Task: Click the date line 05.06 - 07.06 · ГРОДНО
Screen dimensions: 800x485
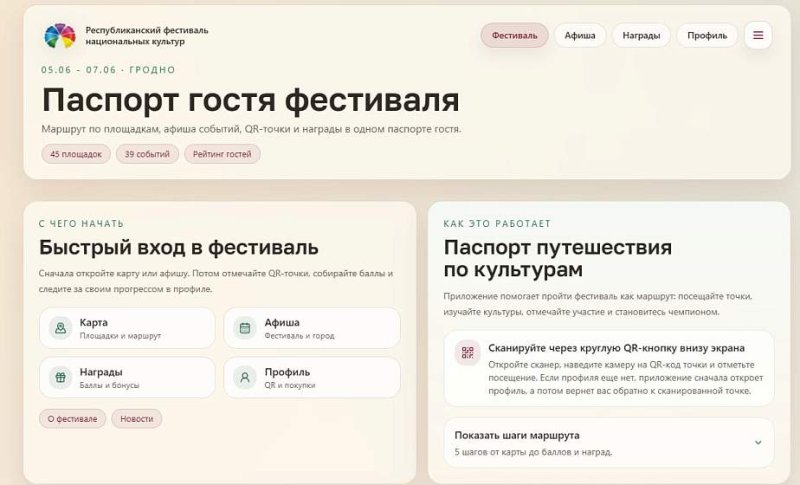Action: point(108,70)
